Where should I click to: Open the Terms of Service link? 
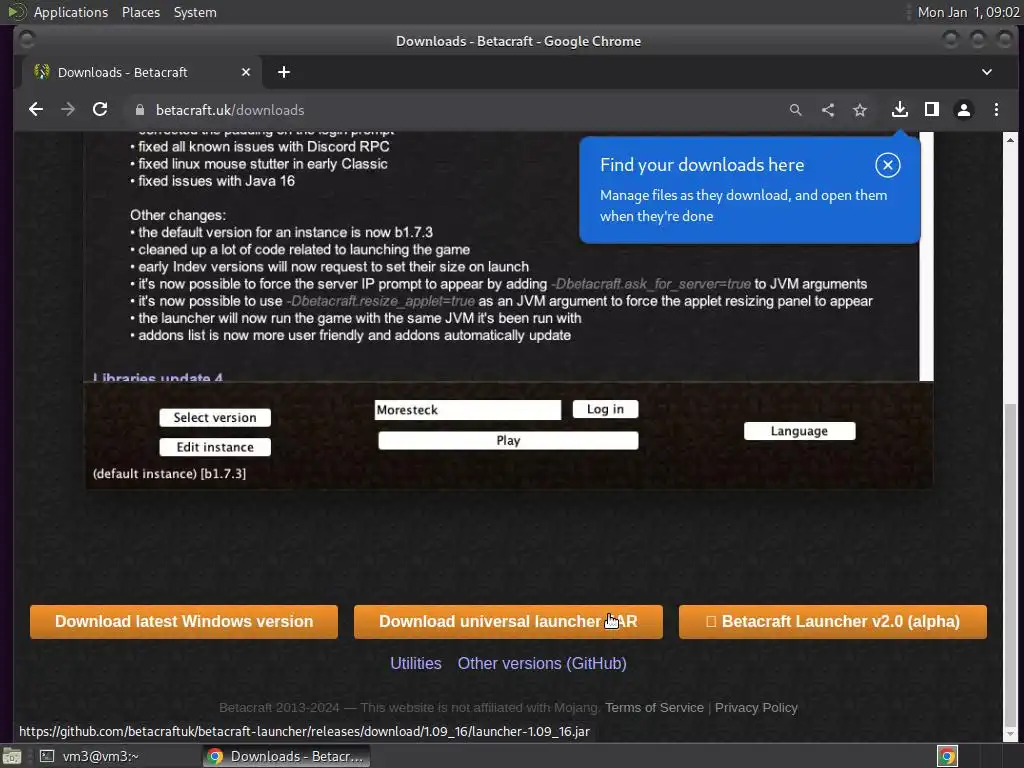[654, 708]
